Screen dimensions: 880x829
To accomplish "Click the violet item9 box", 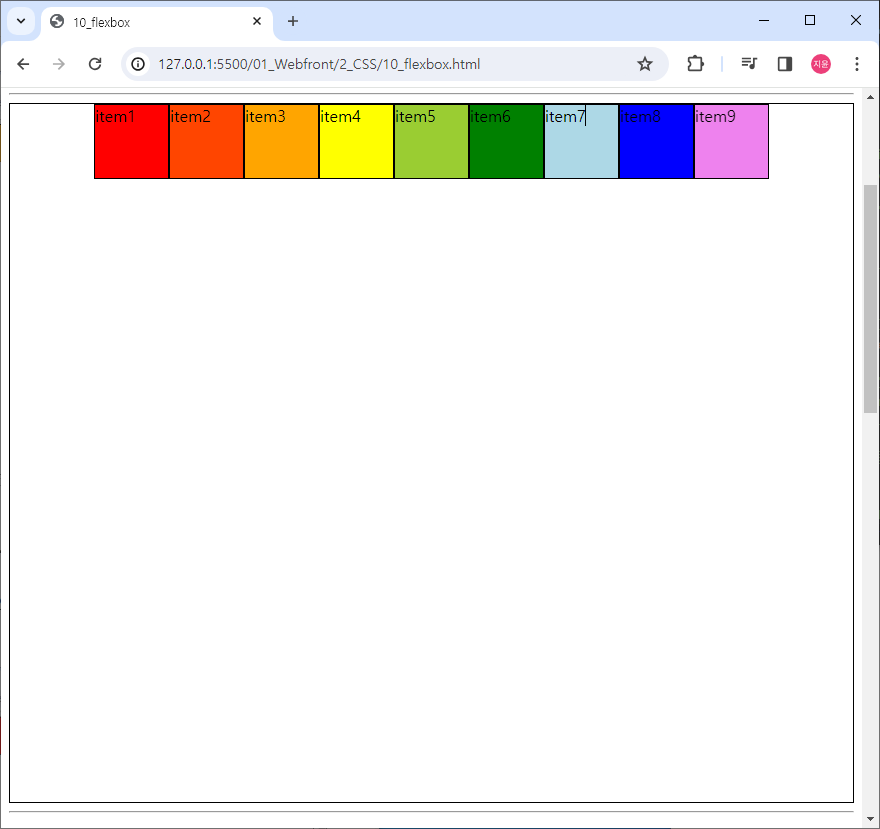I will coord(731,141).
